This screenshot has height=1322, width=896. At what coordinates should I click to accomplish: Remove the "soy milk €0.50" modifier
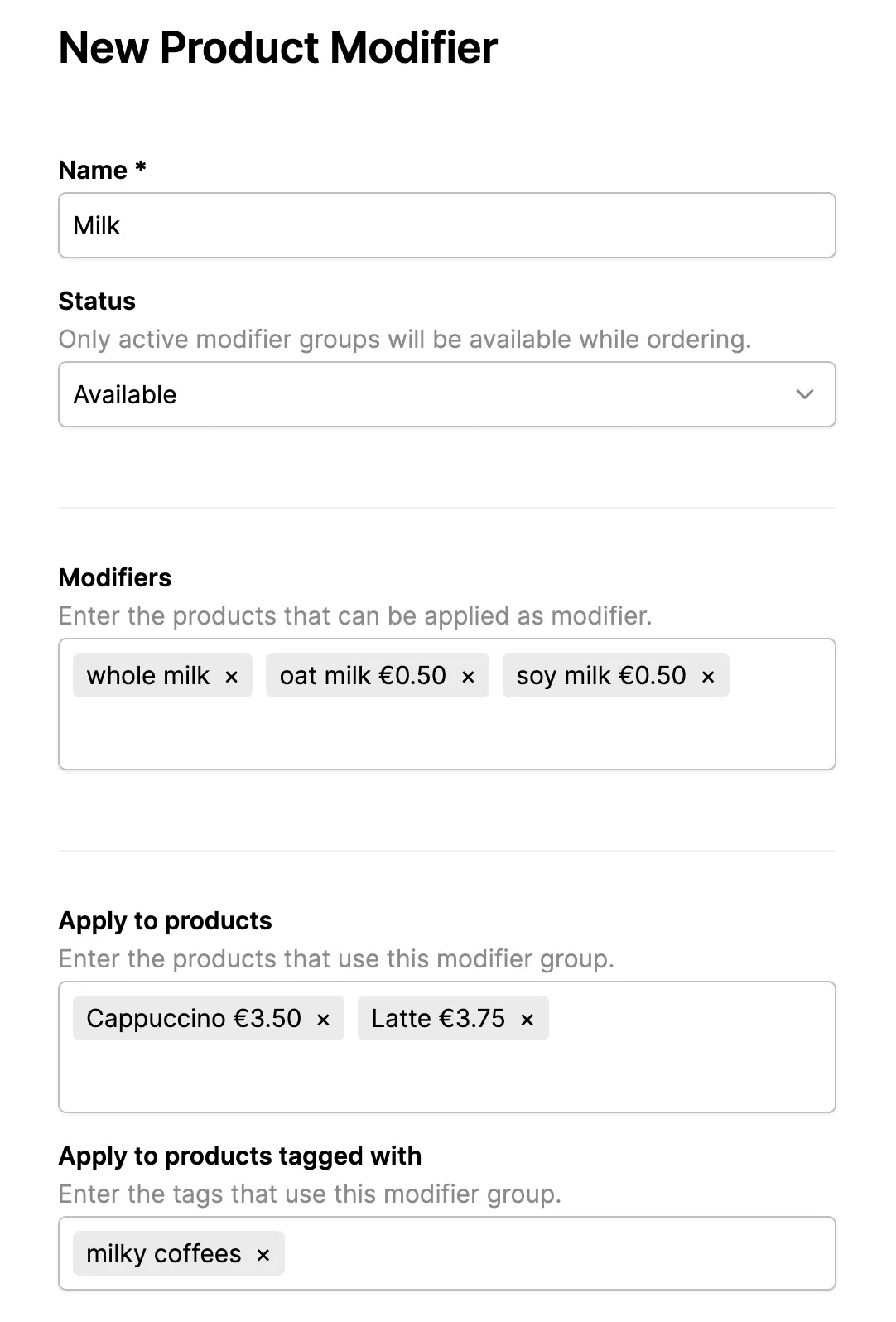coord(708,676)
